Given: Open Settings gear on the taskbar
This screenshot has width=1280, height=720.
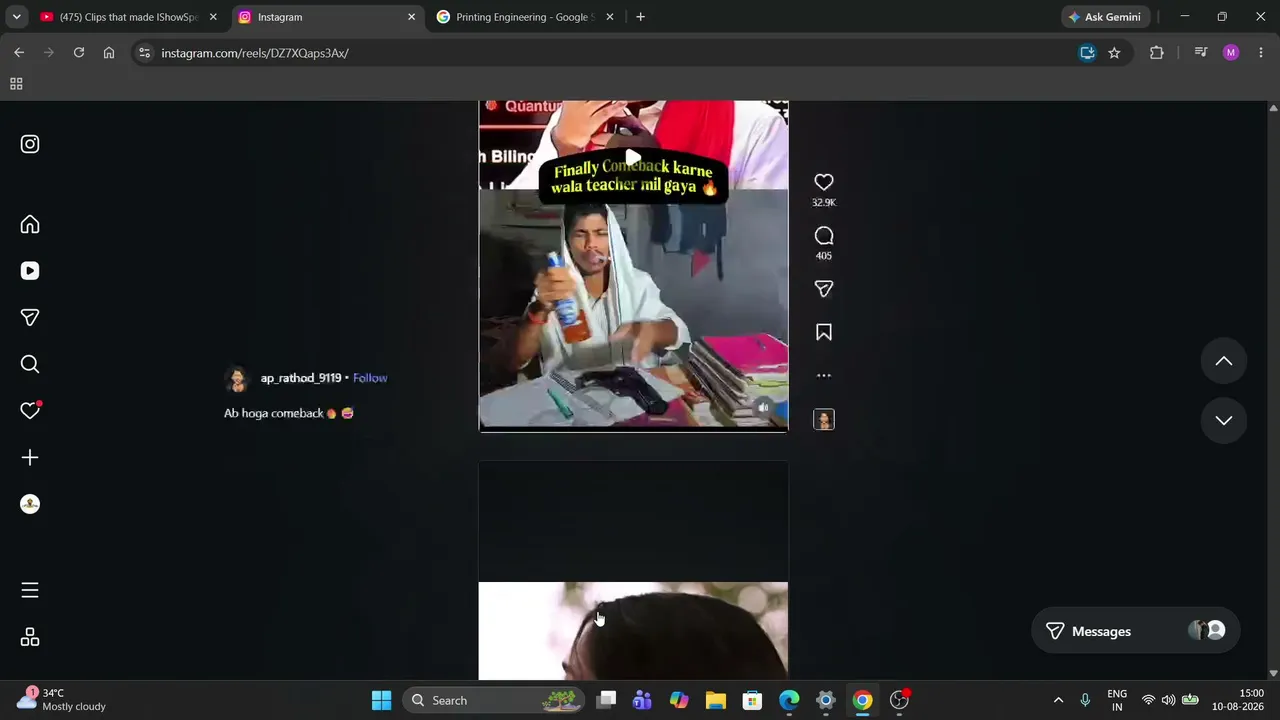Looking at the screenshot, I should [826, 700].
